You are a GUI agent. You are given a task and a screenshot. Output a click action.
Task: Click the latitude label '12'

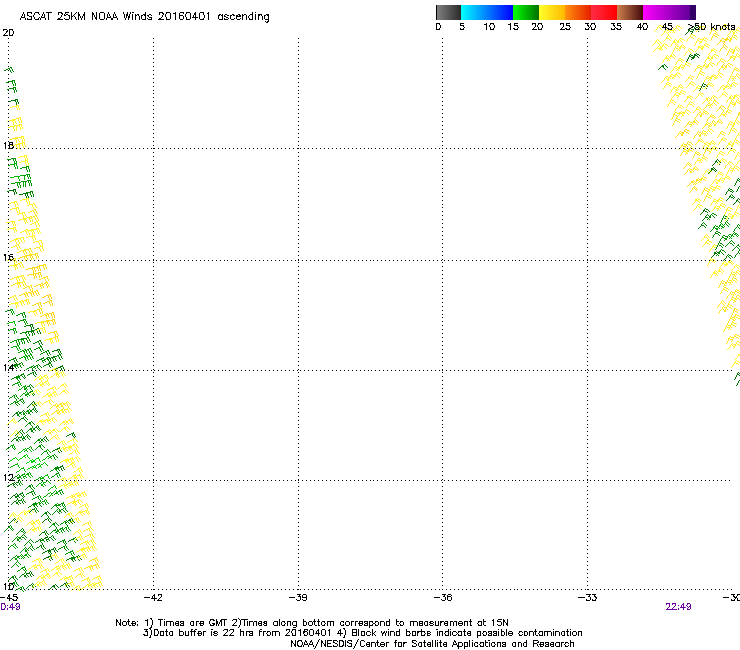pyautogui.click(x=8, y=478)
